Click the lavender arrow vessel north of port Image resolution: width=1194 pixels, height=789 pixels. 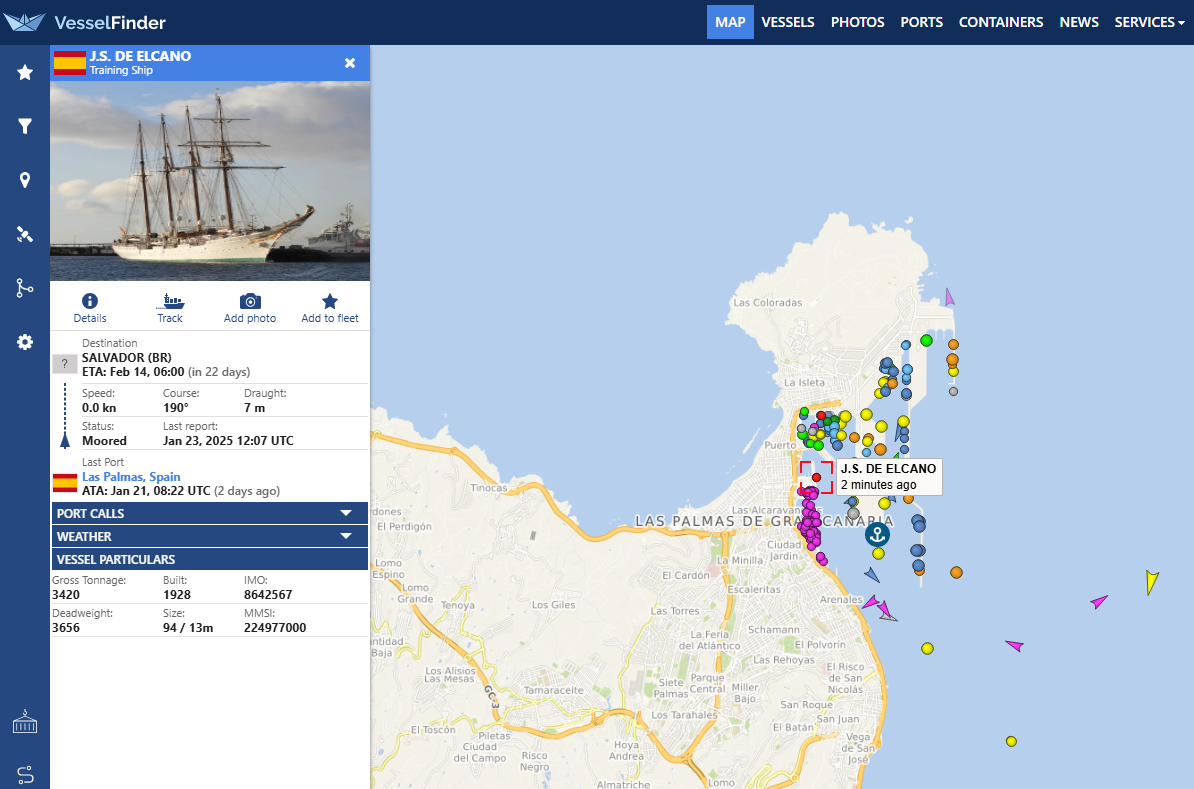pyautogui.click(x=949, y=297)
